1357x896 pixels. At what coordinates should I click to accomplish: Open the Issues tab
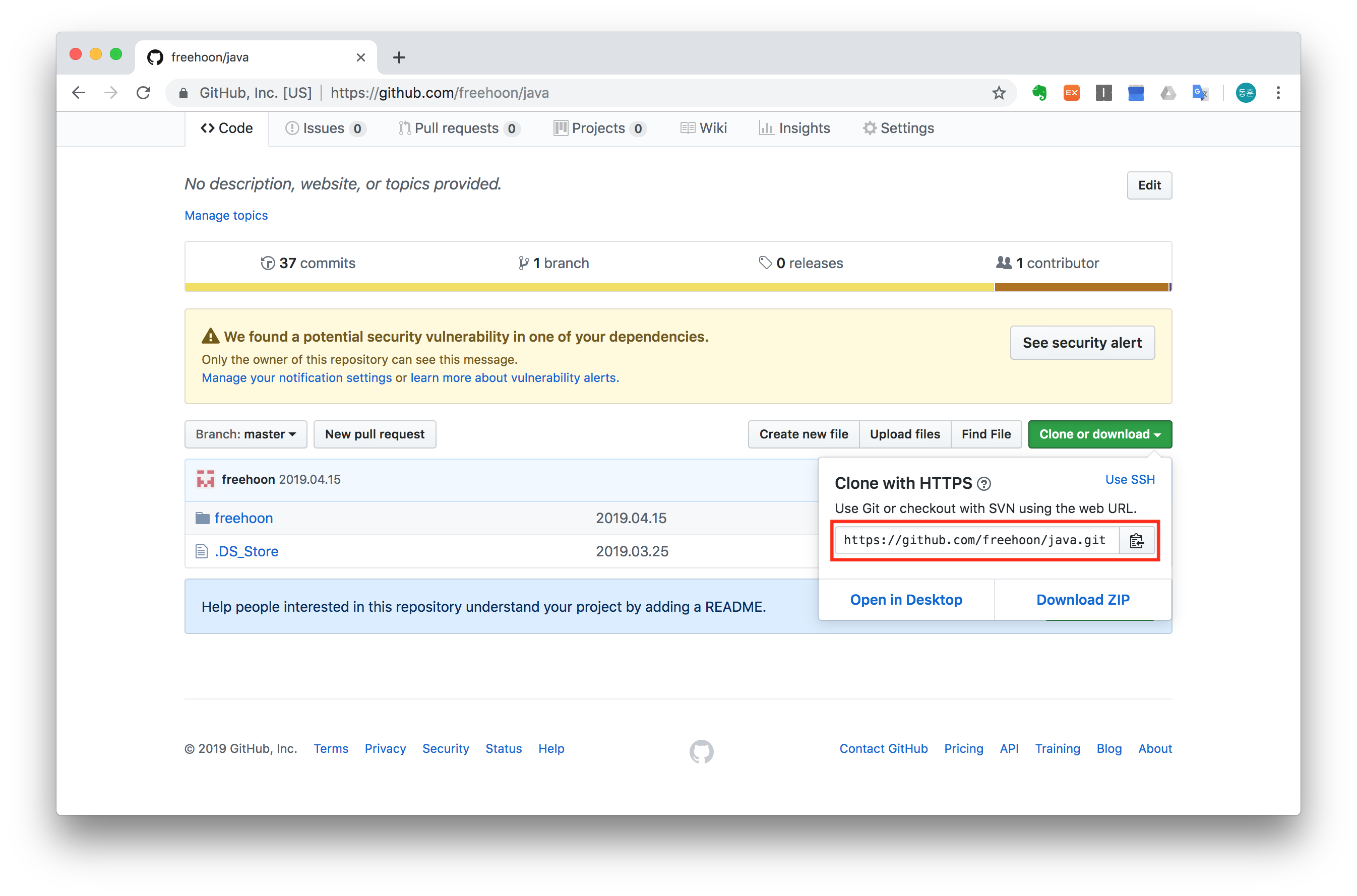tap(324, 129)
